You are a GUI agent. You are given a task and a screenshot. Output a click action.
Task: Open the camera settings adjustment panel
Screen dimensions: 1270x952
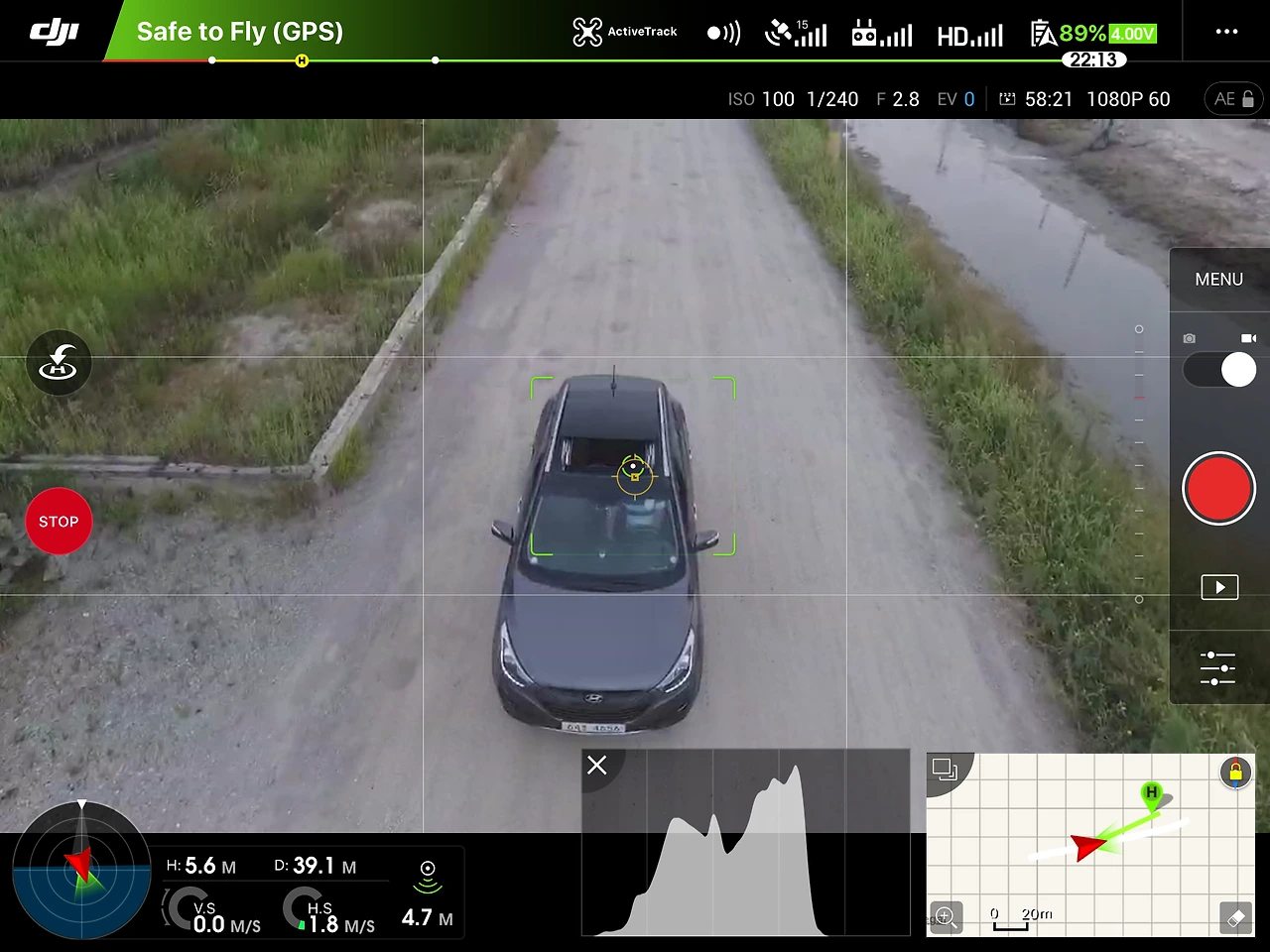point(1218,667)
